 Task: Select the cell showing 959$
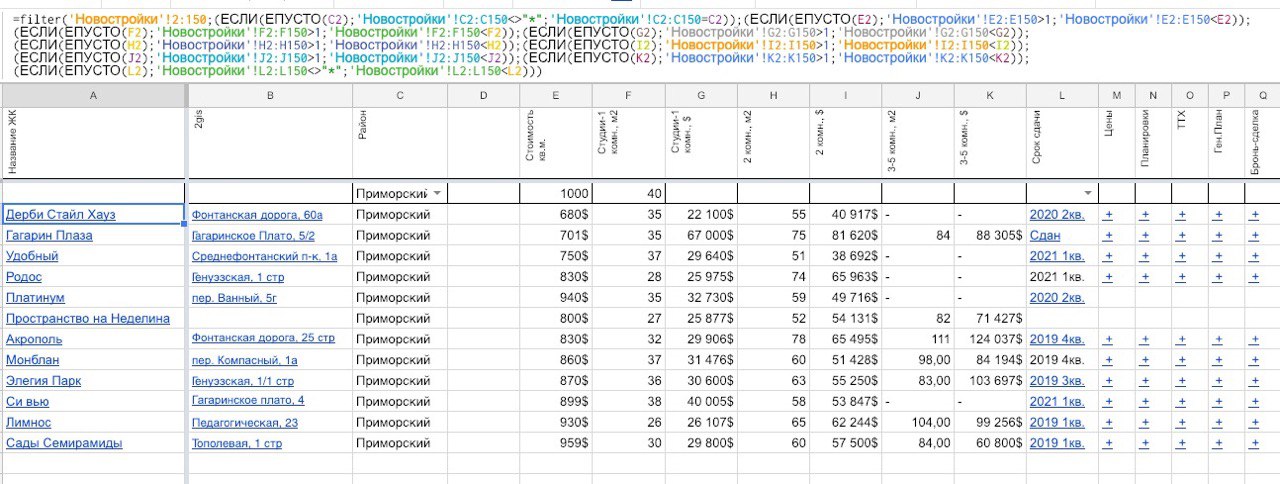556,443
